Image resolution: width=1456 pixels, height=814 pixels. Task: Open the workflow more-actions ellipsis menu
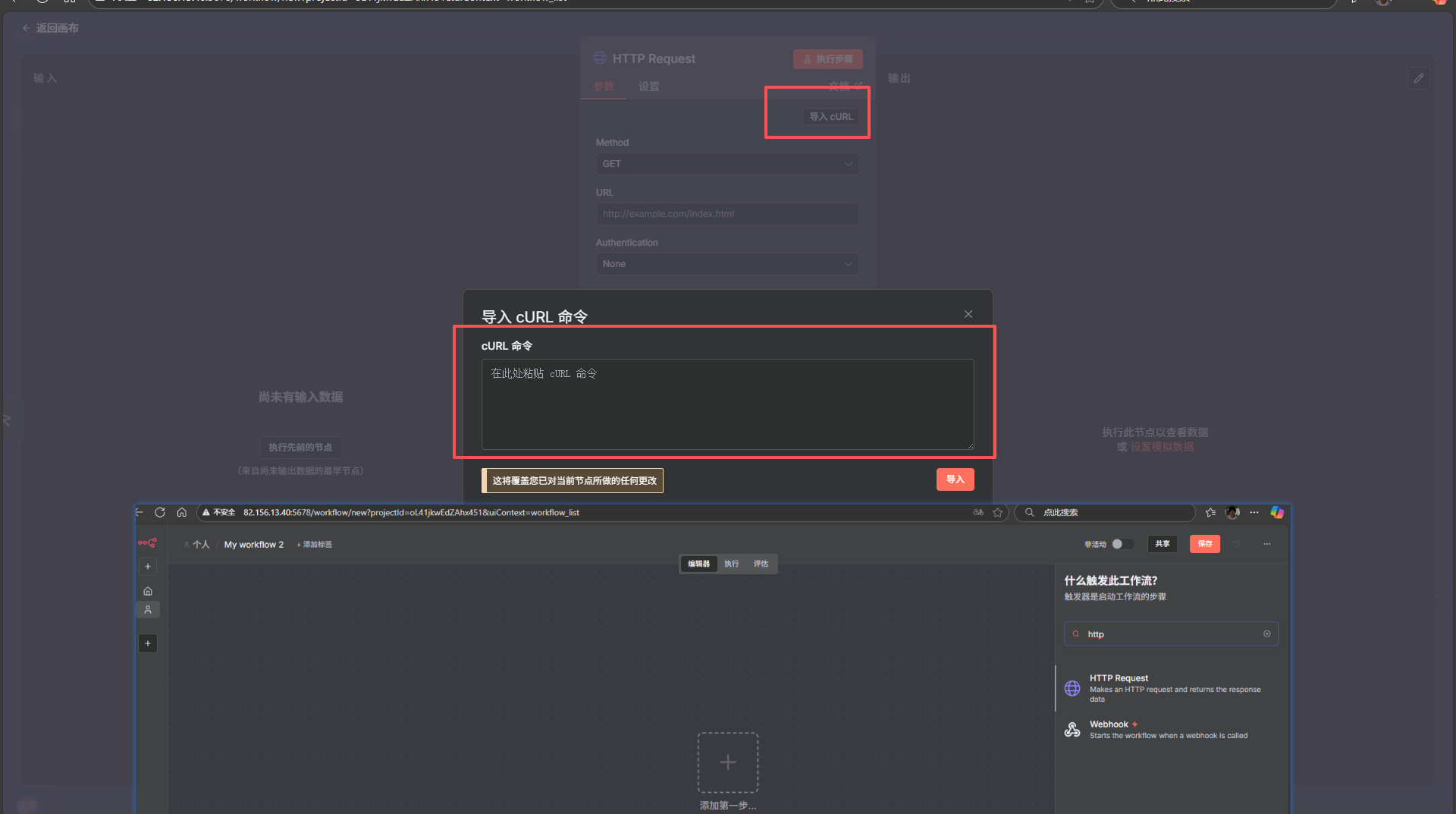tap(1267, 544)
